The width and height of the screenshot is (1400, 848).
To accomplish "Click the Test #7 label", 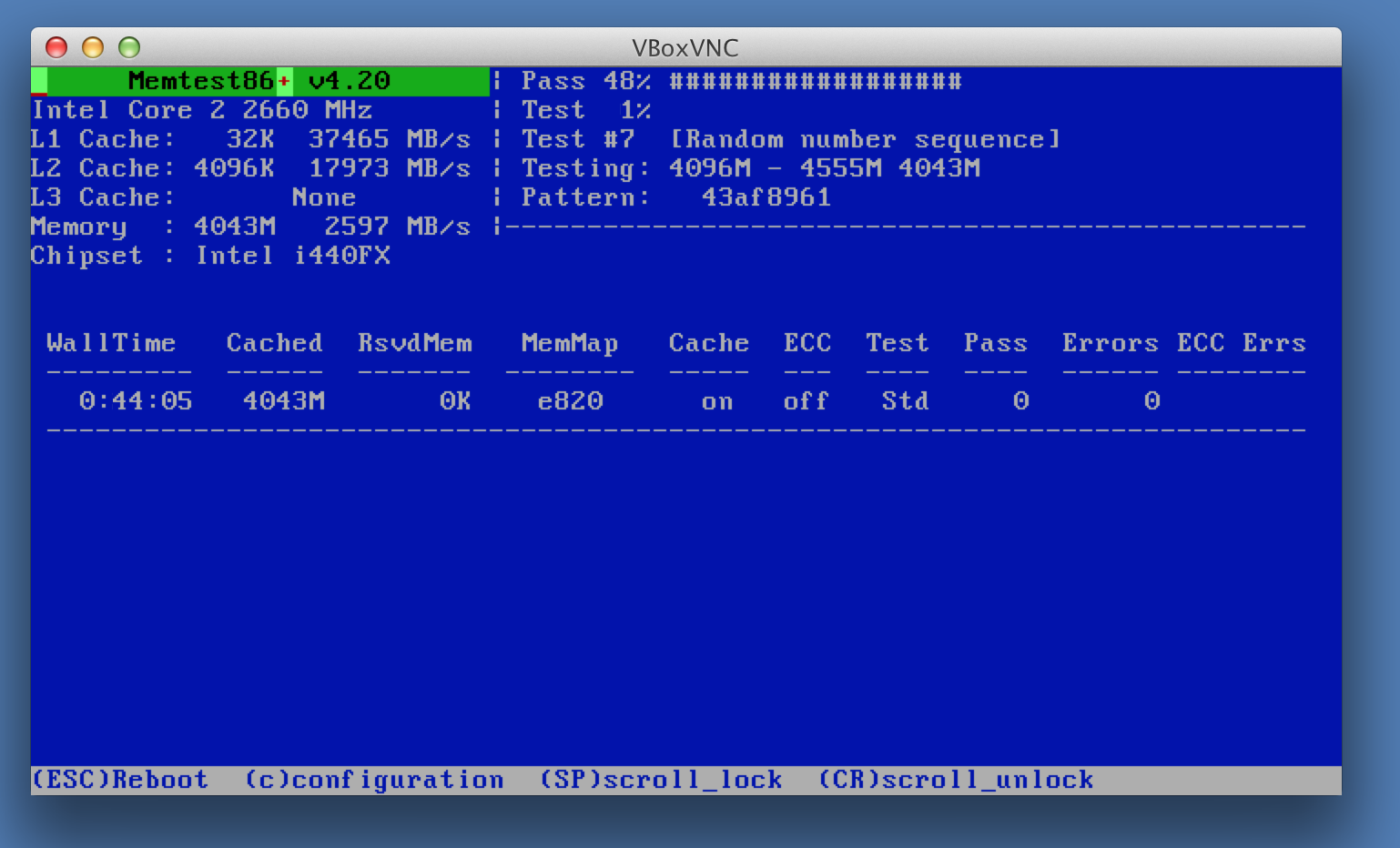I will 578,139.
